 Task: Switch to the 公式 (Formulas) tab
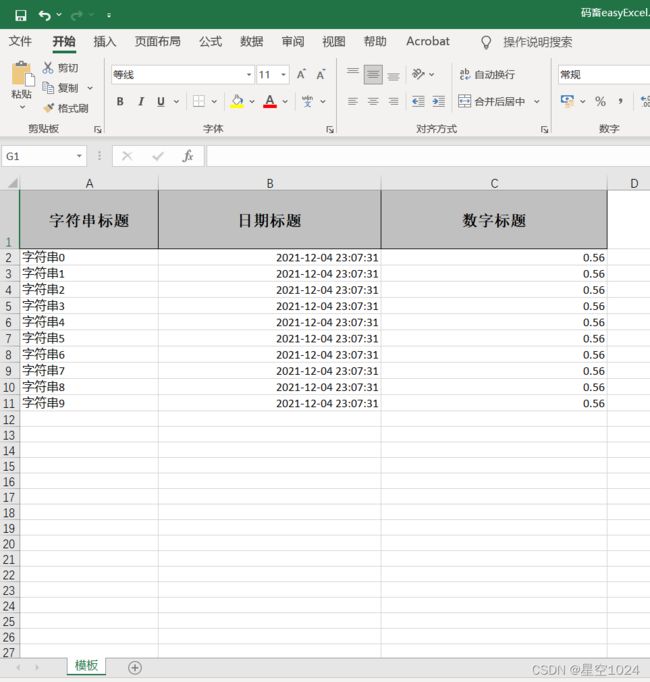[210, 42]
